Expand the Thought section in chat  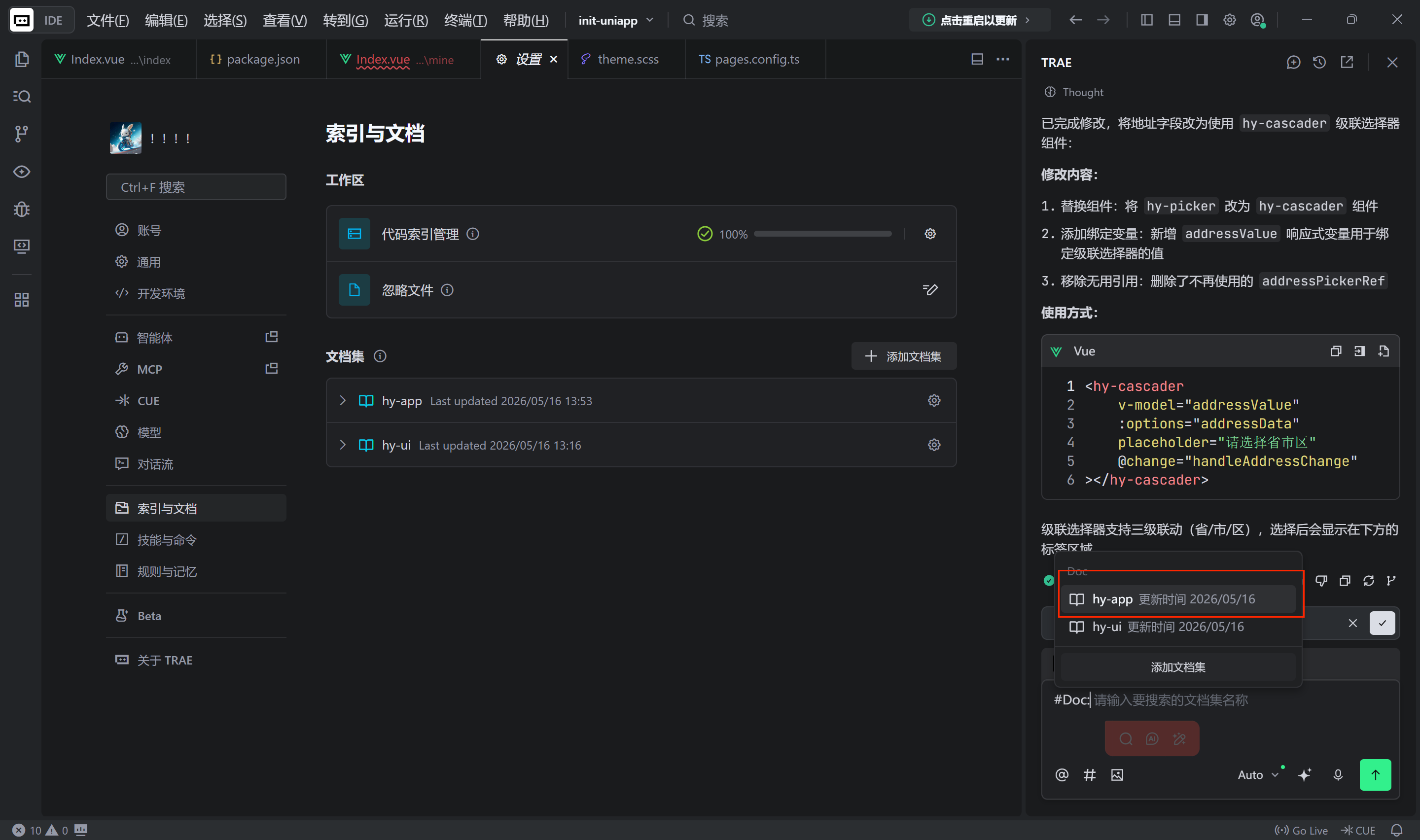coord(1074,92)
